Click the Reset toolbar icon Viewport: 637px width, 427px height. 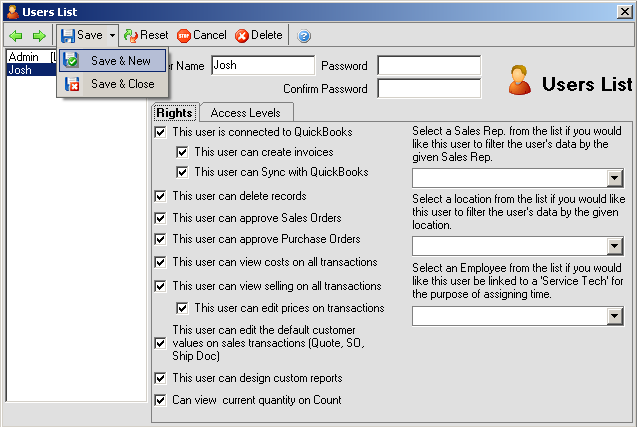pyautogui.click(x=130, y=35)
